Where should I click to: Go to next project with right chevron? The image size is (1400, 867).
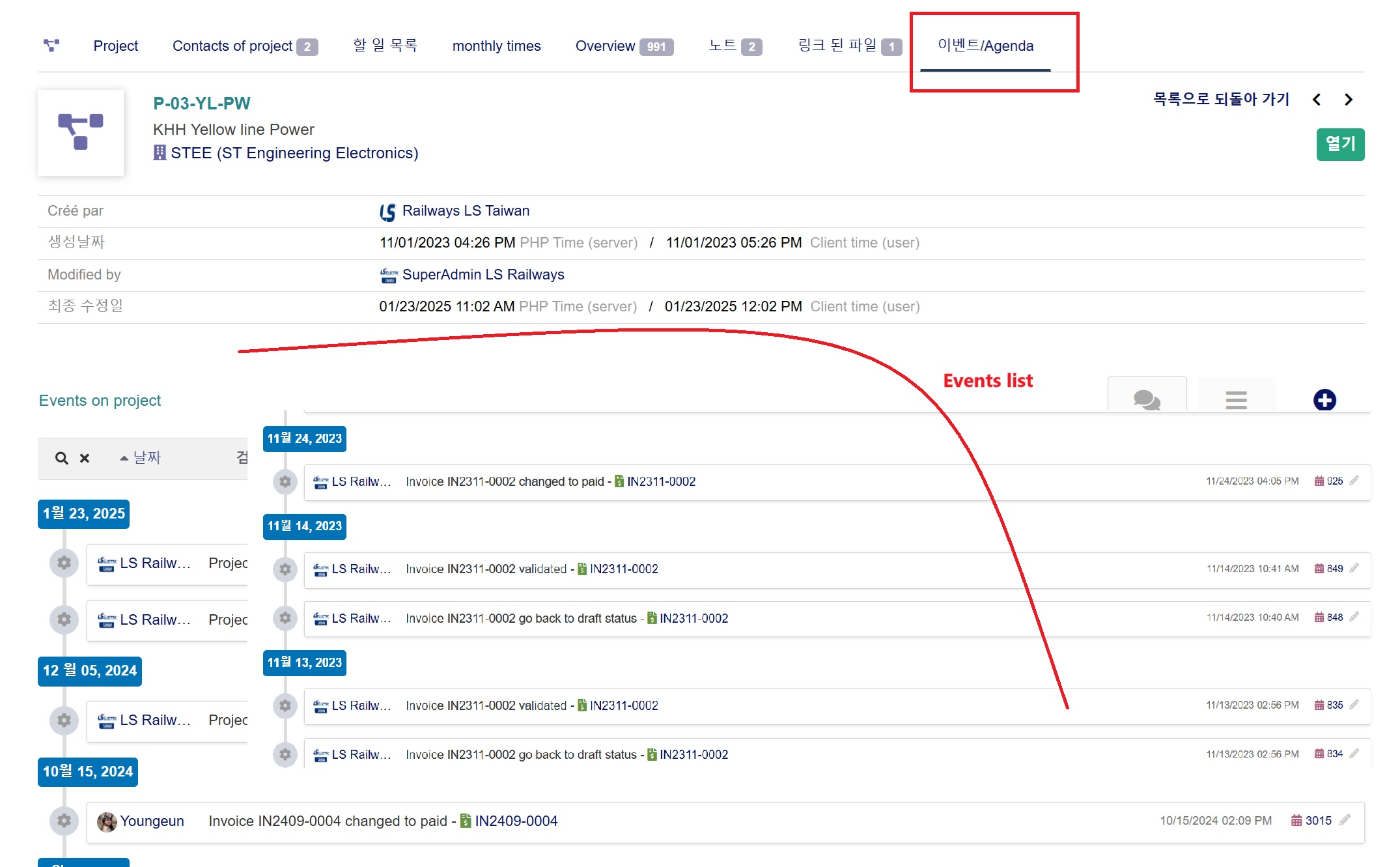coord(1349,100)
